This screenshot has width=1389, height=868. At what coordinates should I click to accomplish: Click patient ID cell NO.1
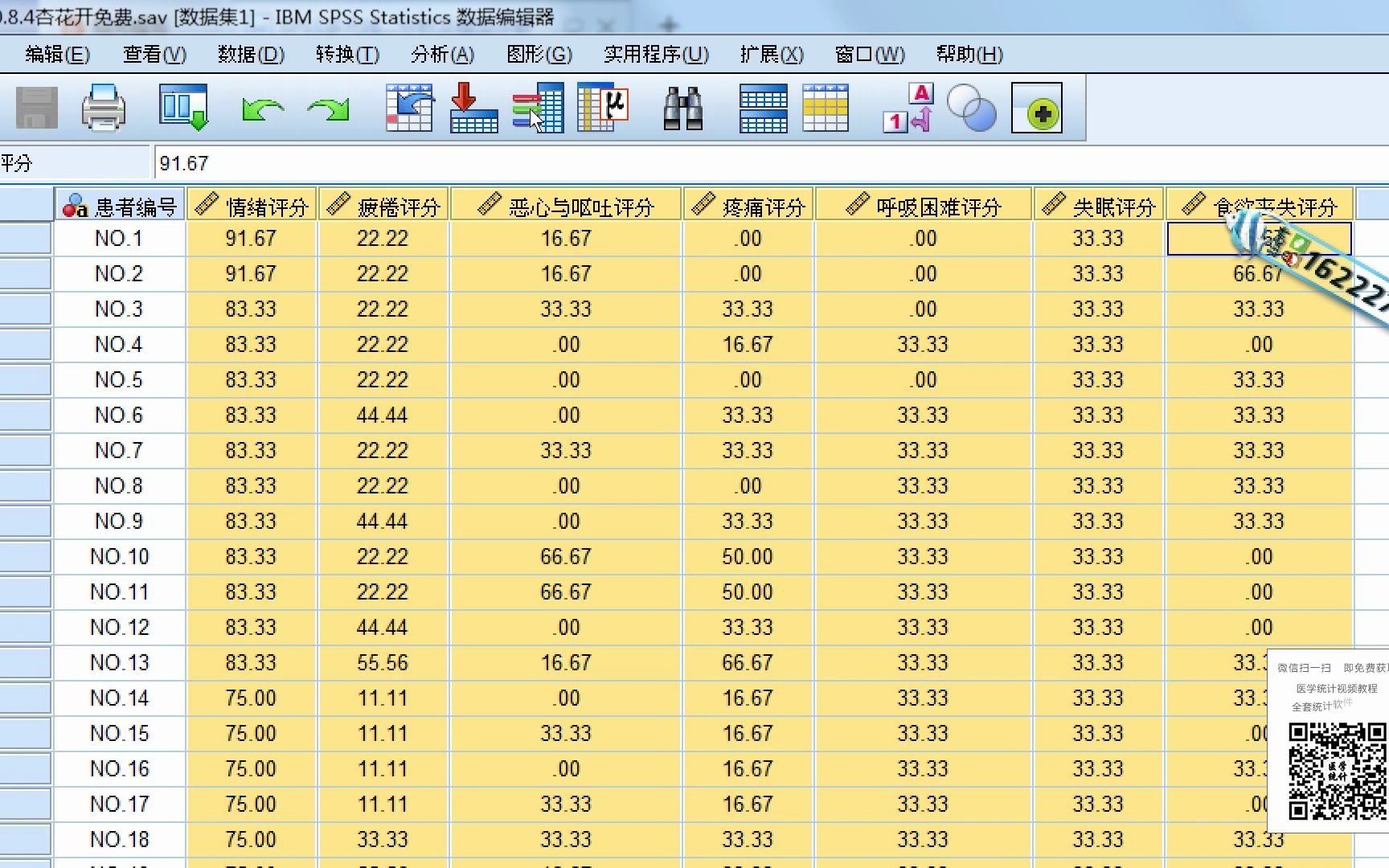[x=120, y=239]
